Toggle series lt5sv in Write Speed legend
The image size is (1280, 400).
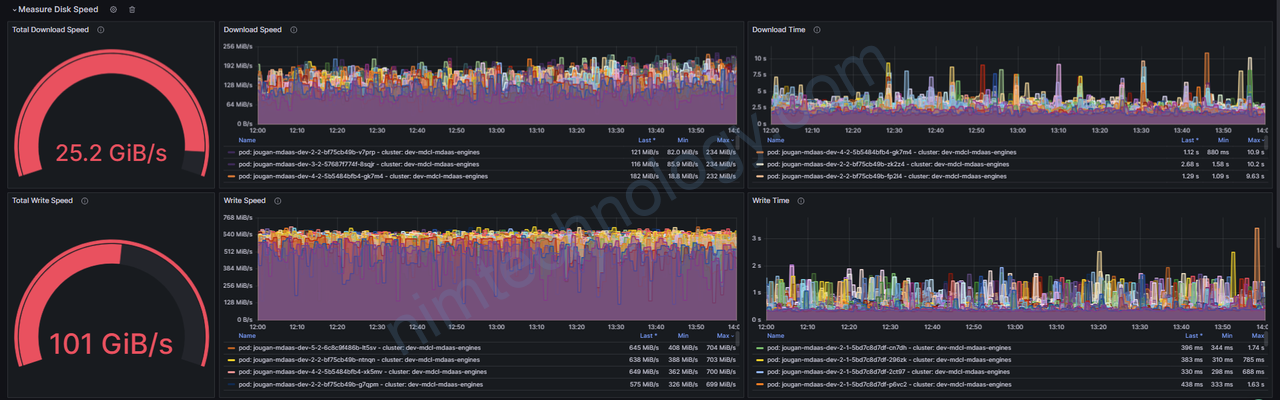coord(355,347)
